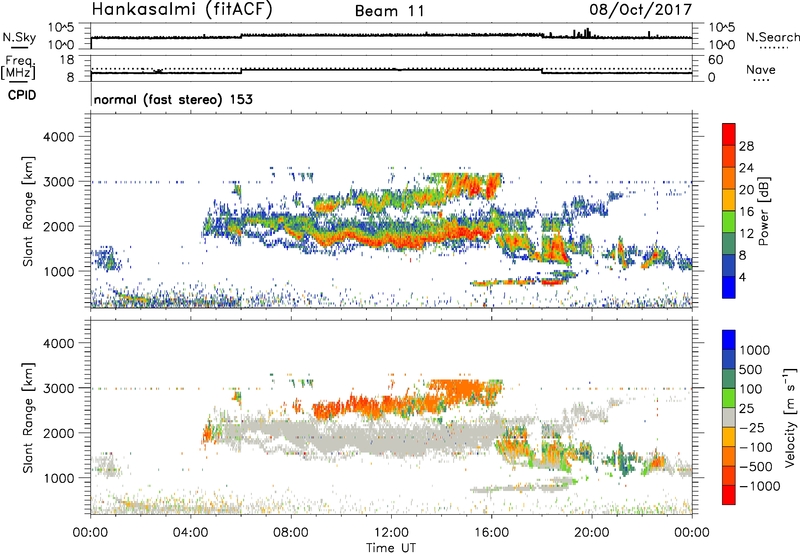
Task: Click the 28 tick on power colorbar
Action: tap(746, 146)
